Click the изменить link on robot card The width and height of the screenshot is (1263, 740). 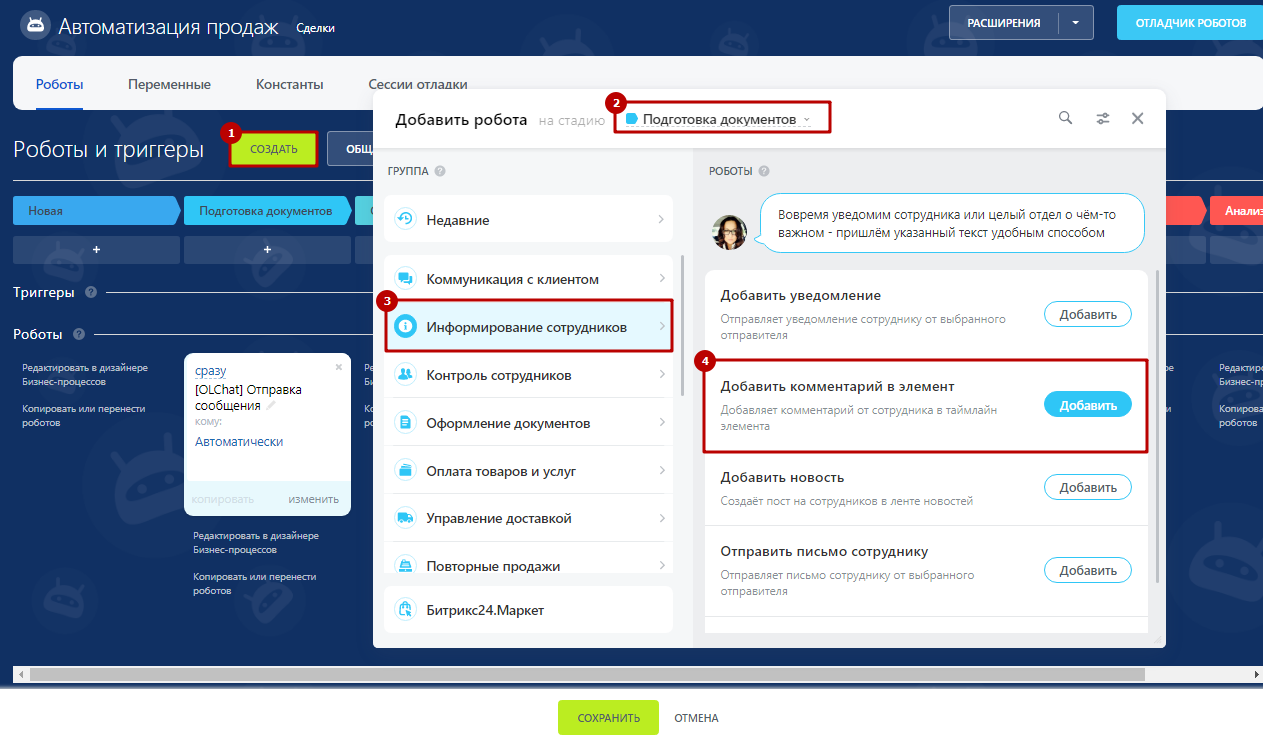click(x=313, y=499)
